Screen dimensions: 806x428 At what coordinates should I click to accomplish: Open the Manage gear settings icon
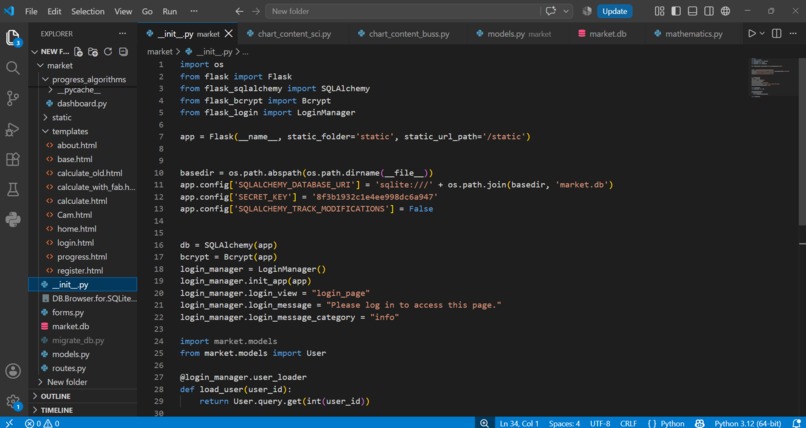13,402
